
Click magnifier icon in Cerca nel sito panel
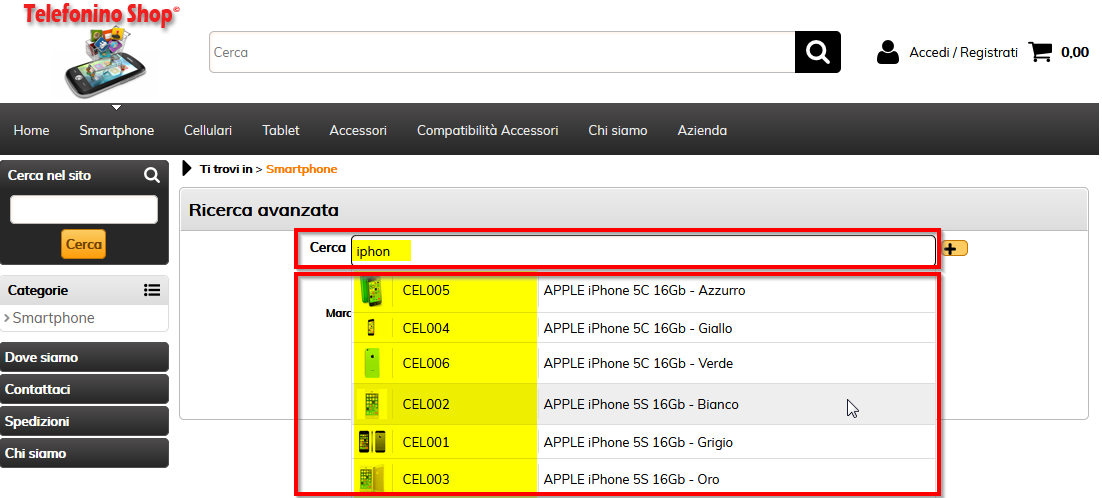(x=152, y=175)
